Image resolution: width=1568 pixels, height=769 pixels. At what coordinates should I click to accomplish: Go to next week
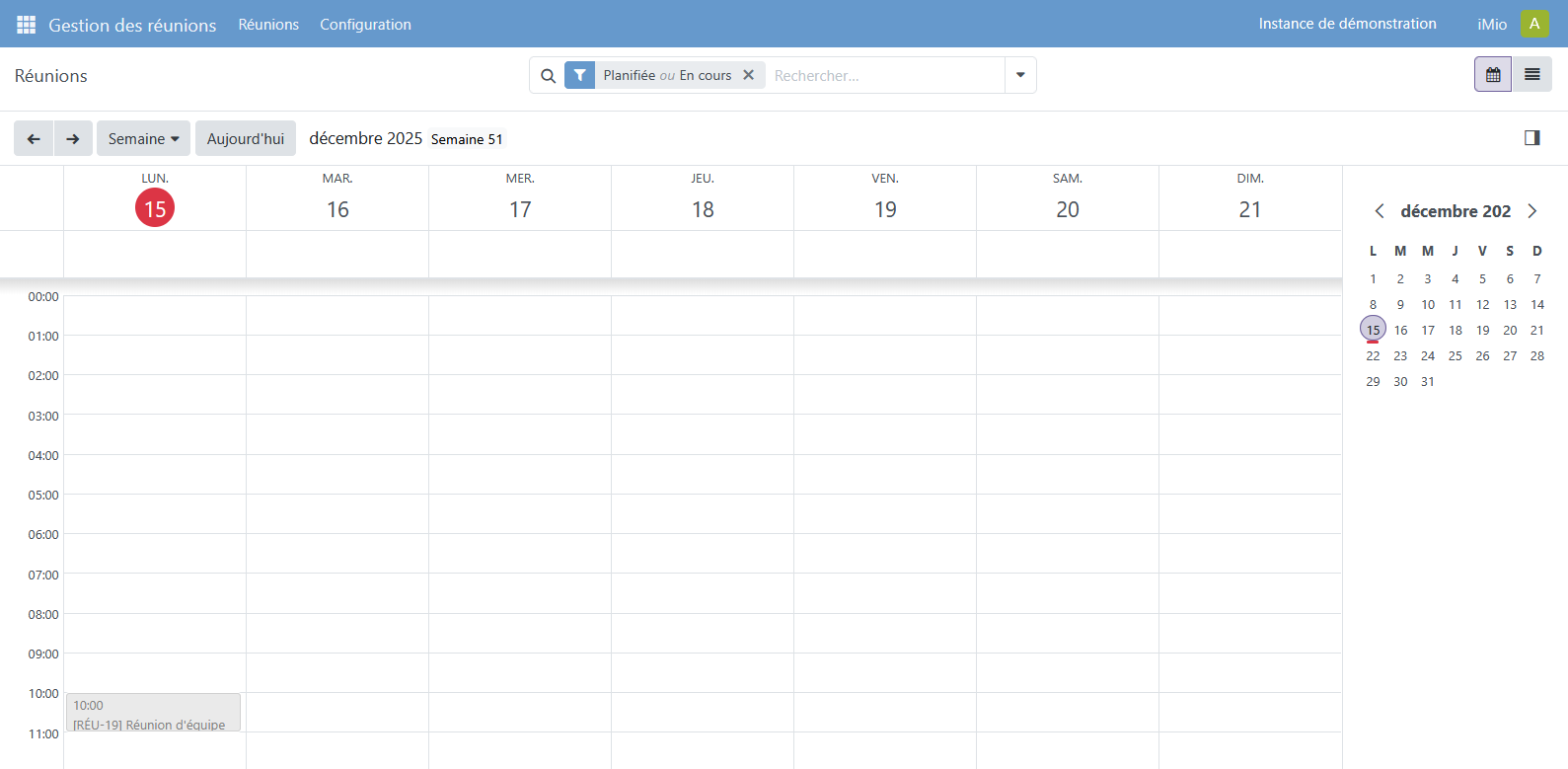[x=73, y=139]
